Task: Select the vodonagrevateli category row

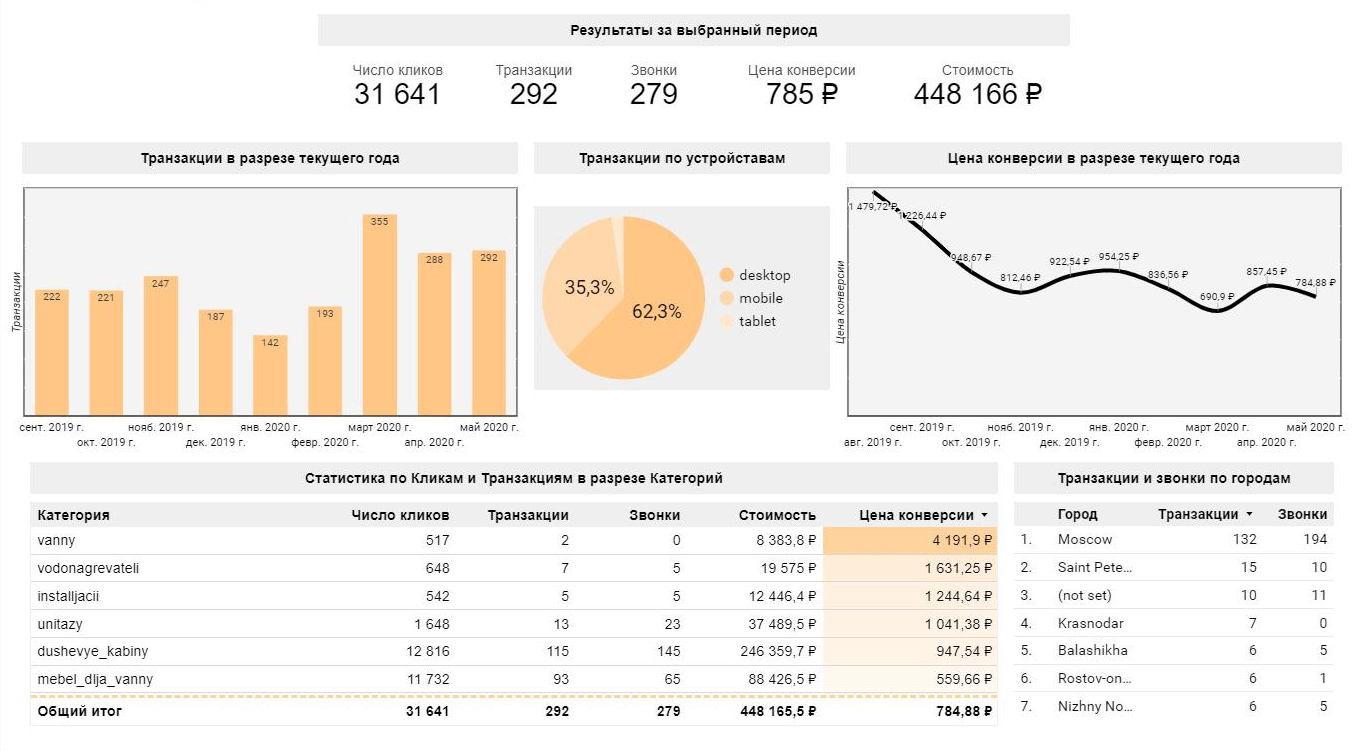Action: tap(514, 568)
